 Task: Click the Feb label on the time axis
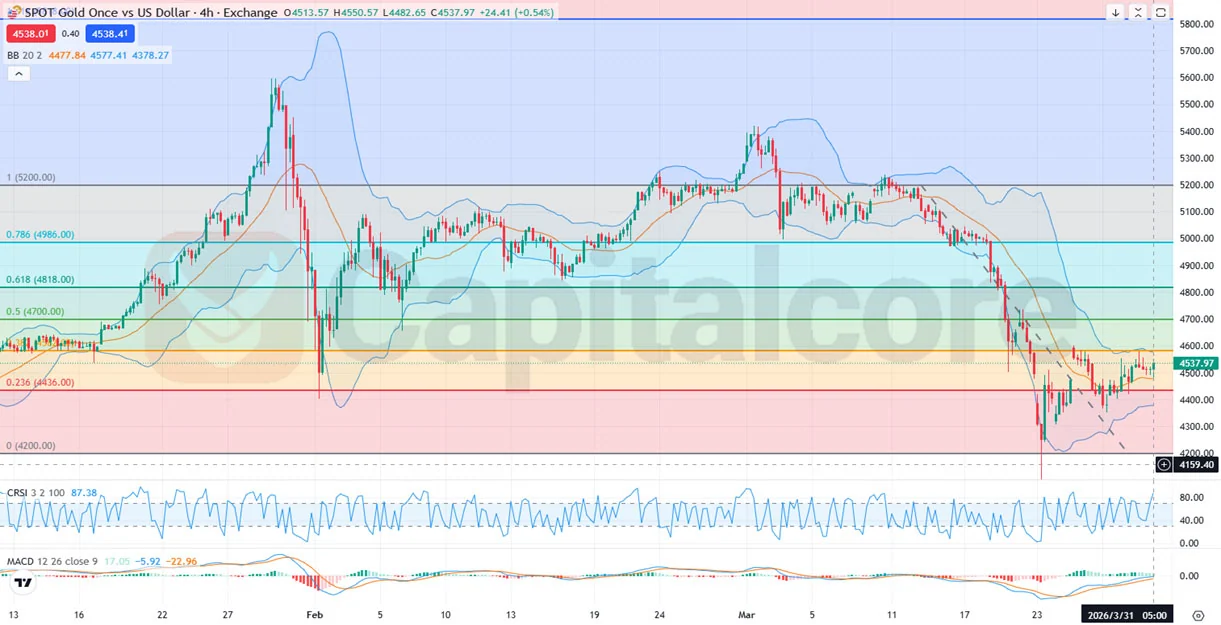[x=315, y=615]
